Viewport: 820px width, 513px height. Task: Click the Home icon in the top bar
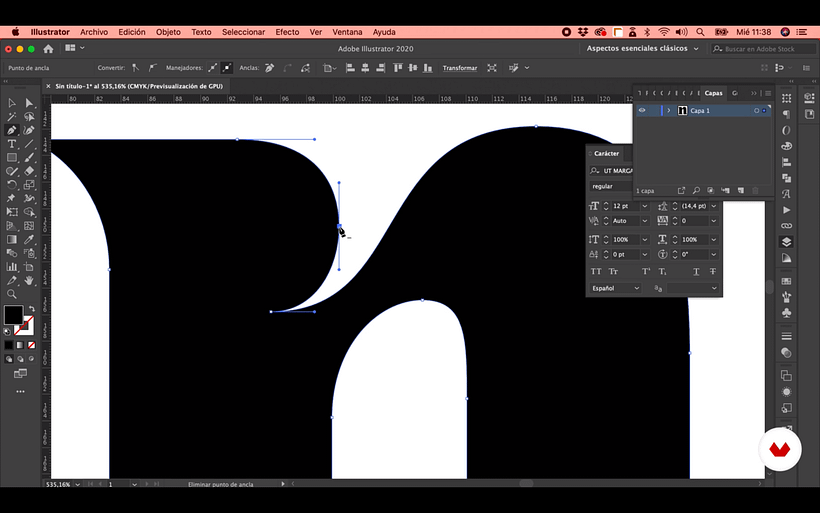point(48,48)
